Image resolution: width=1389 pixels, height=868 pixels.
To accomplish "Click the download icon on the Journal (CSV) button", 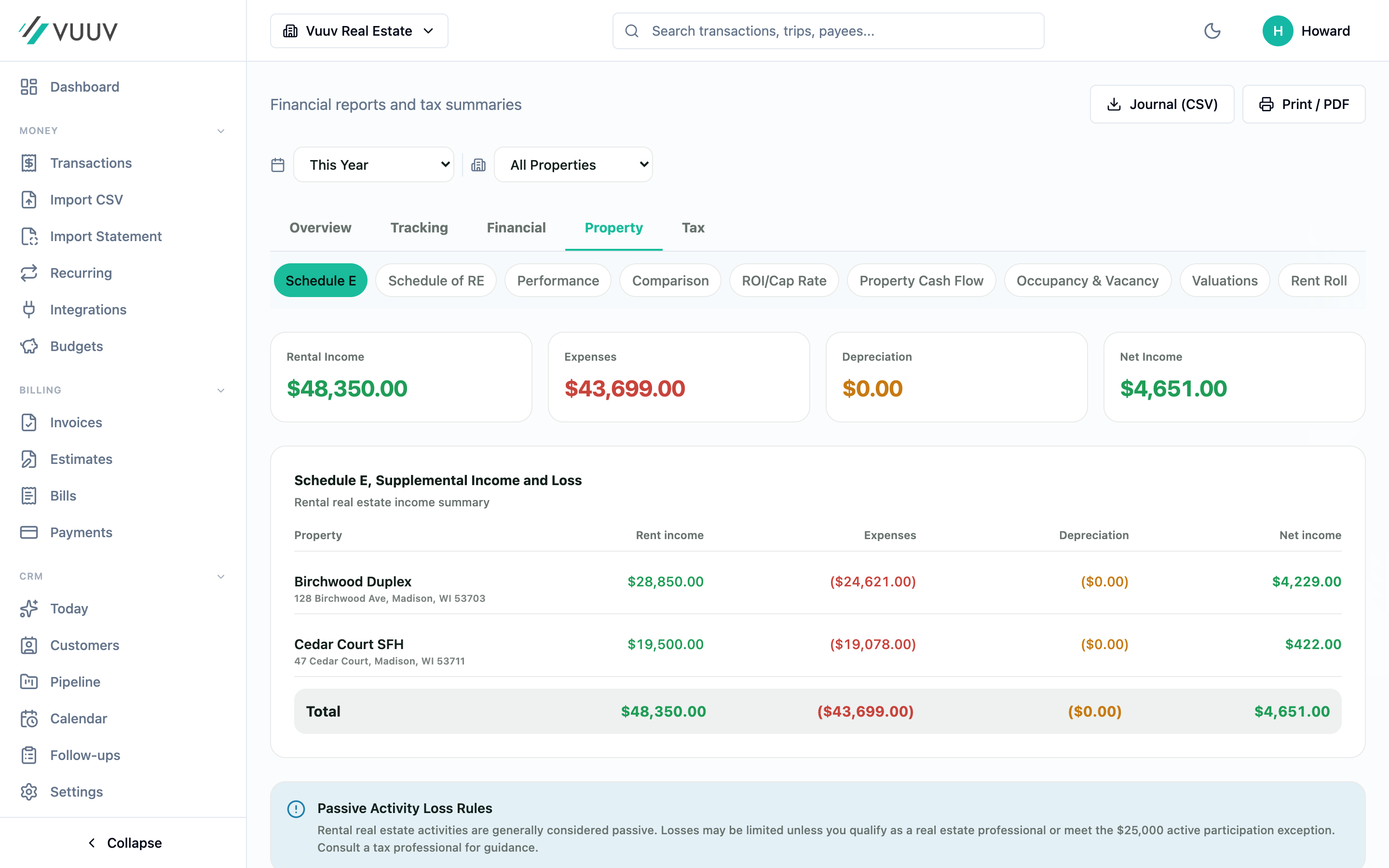I will (1114, 105).
